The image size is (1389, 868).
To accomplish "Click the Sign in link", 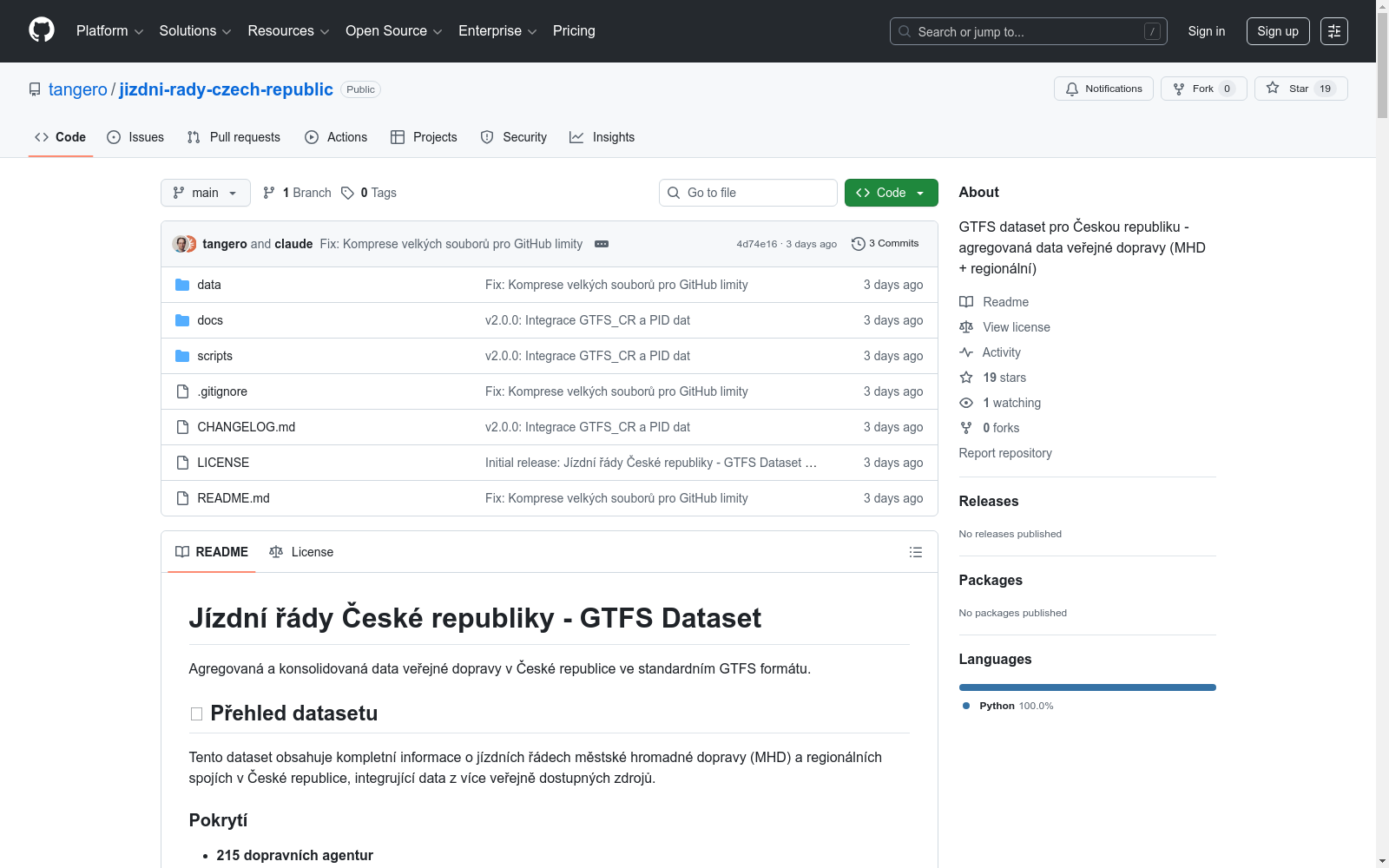I will (1207, 31).
